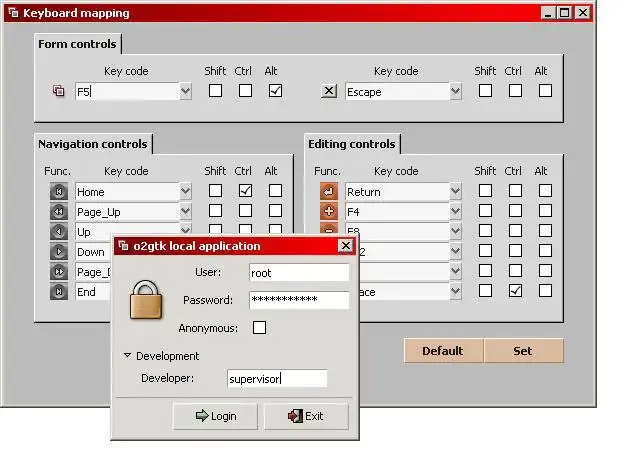Click the Developer field containing supervisor

coord(277,378)
